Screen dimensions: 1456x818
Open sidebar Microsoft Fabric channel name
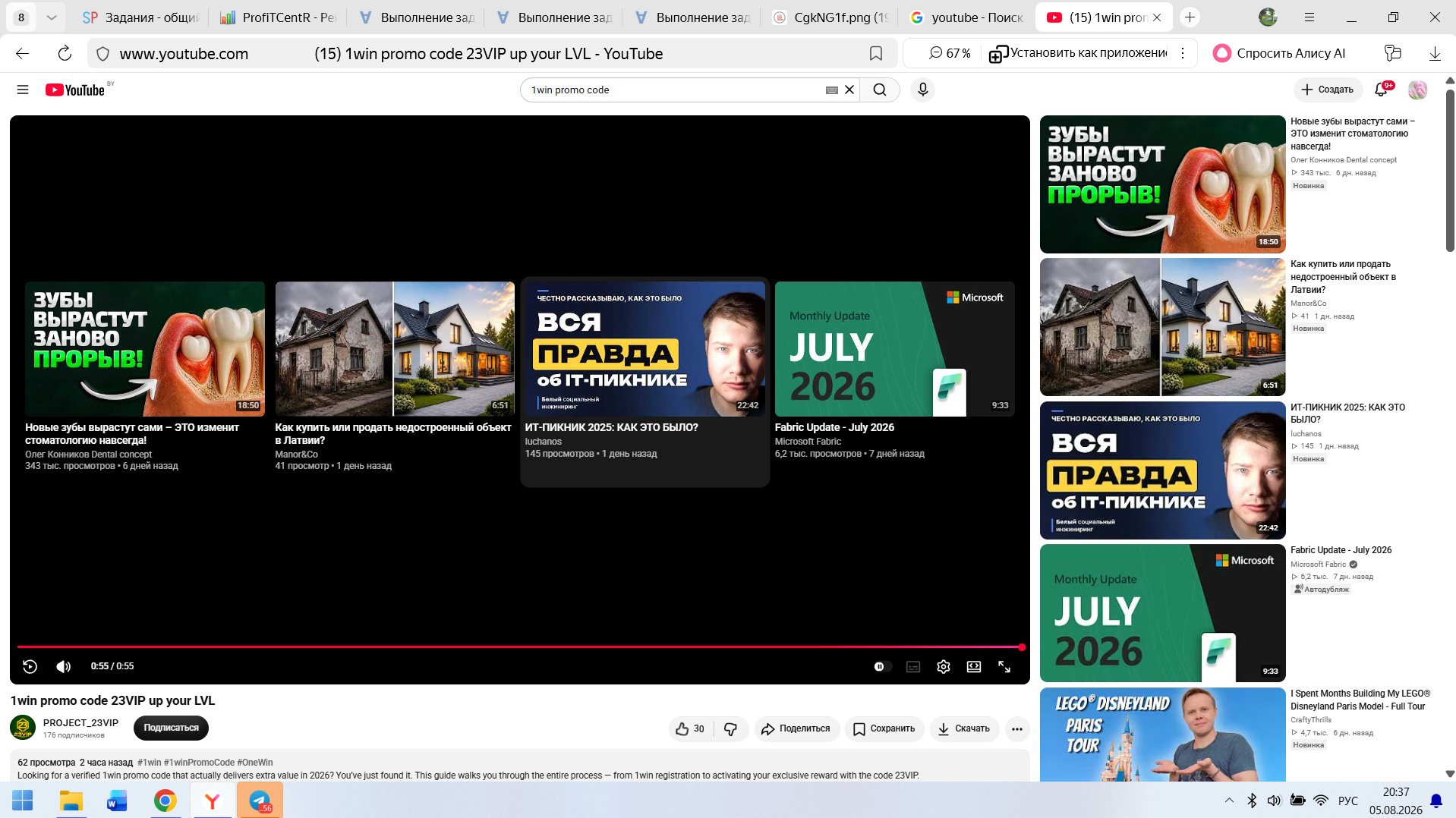1318,564
